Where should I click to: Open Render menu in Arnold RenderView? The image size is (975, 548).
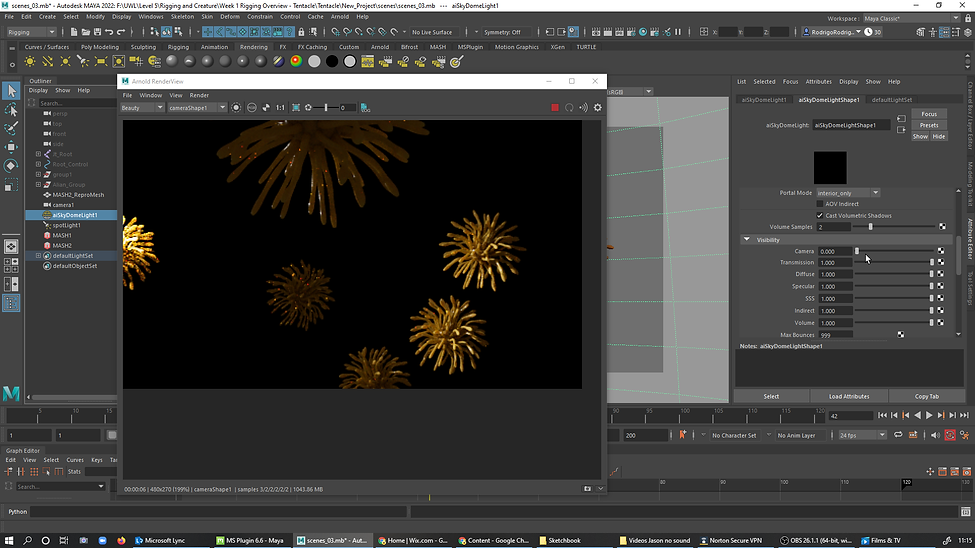pyautogui.click(x=199, y=95)
